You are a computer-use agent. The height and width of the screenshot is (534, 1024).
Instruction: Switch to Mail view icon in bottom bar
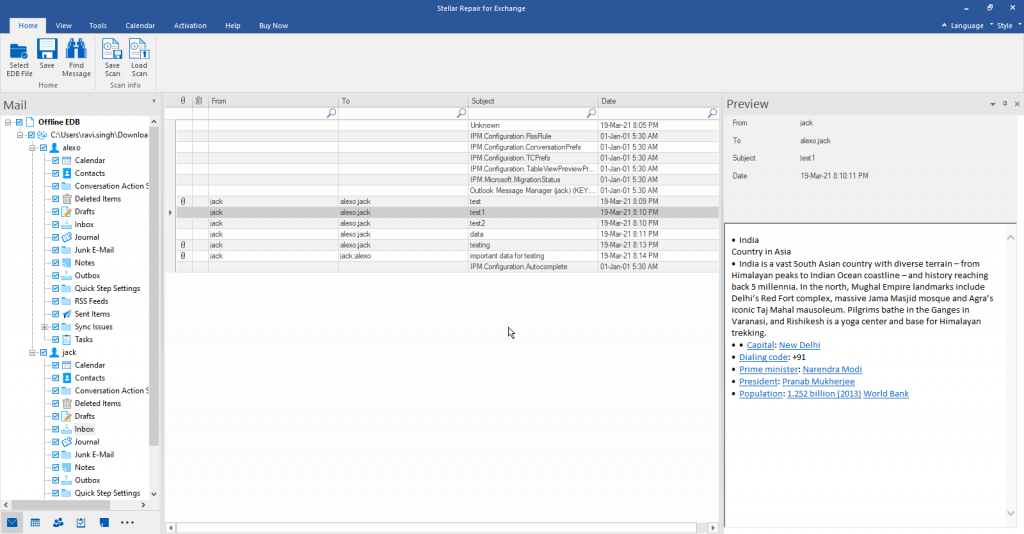pos(12,522)
